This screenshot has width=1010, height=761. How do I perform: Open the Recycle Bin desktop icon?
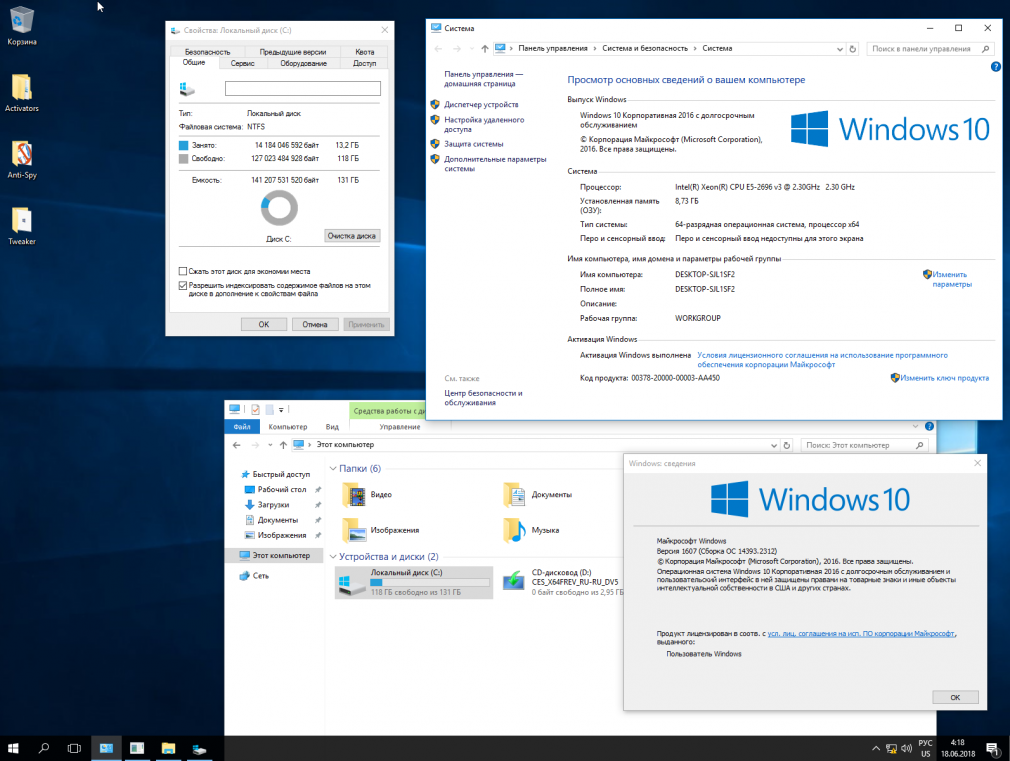22,26
